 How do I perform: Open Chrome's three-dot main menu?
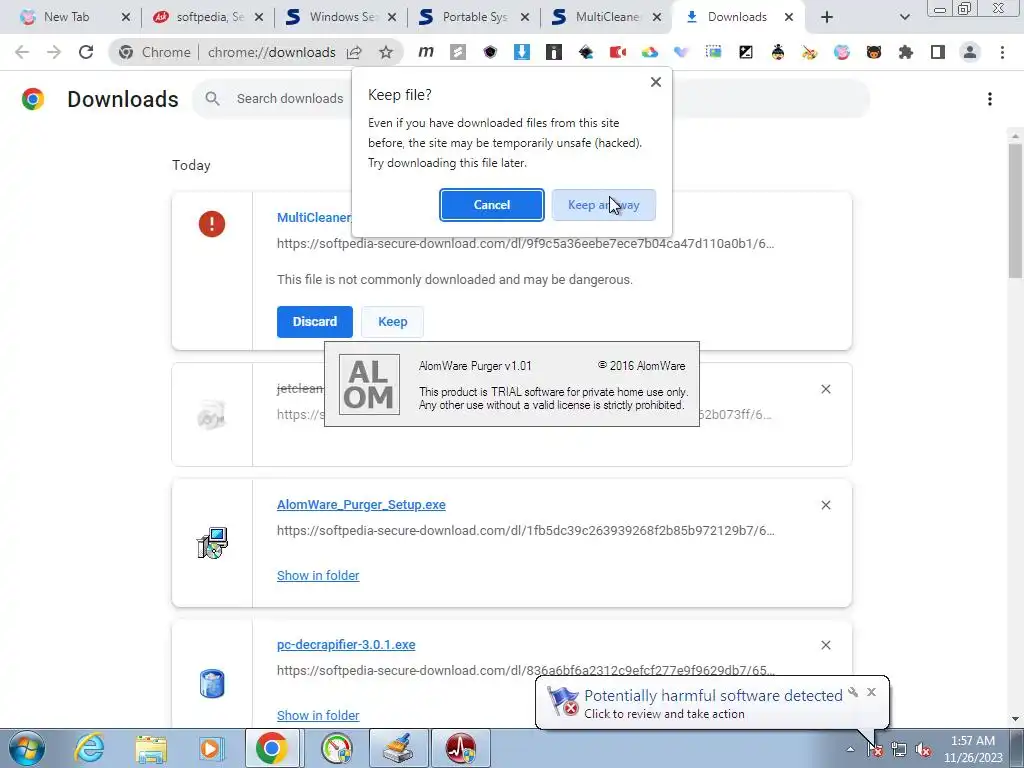[1002, 52]
